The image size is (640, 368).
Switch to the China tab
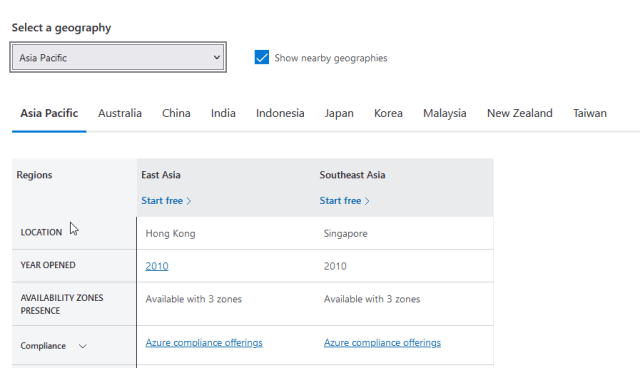(176, 113)
